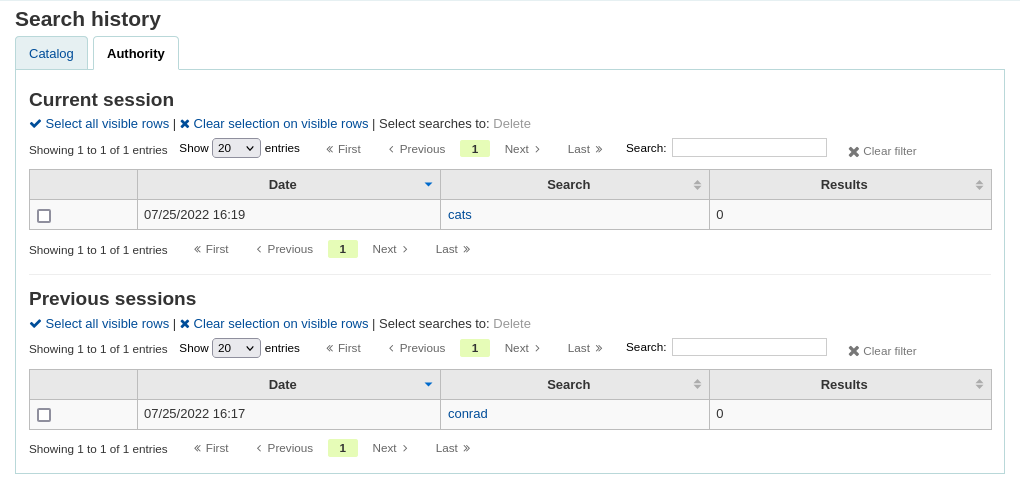Click sort icon on Current session Results column
Screen dimensions: 1020x485
tap(979, 185)
